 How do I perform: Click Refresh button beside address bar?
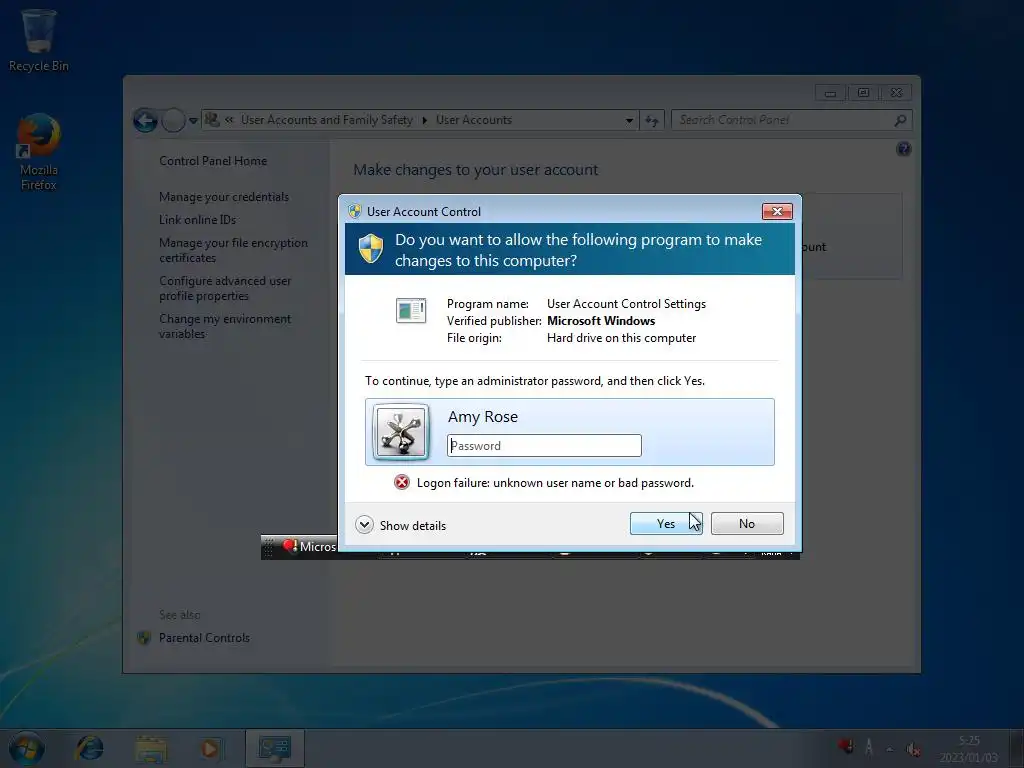(x=652, y=120)
